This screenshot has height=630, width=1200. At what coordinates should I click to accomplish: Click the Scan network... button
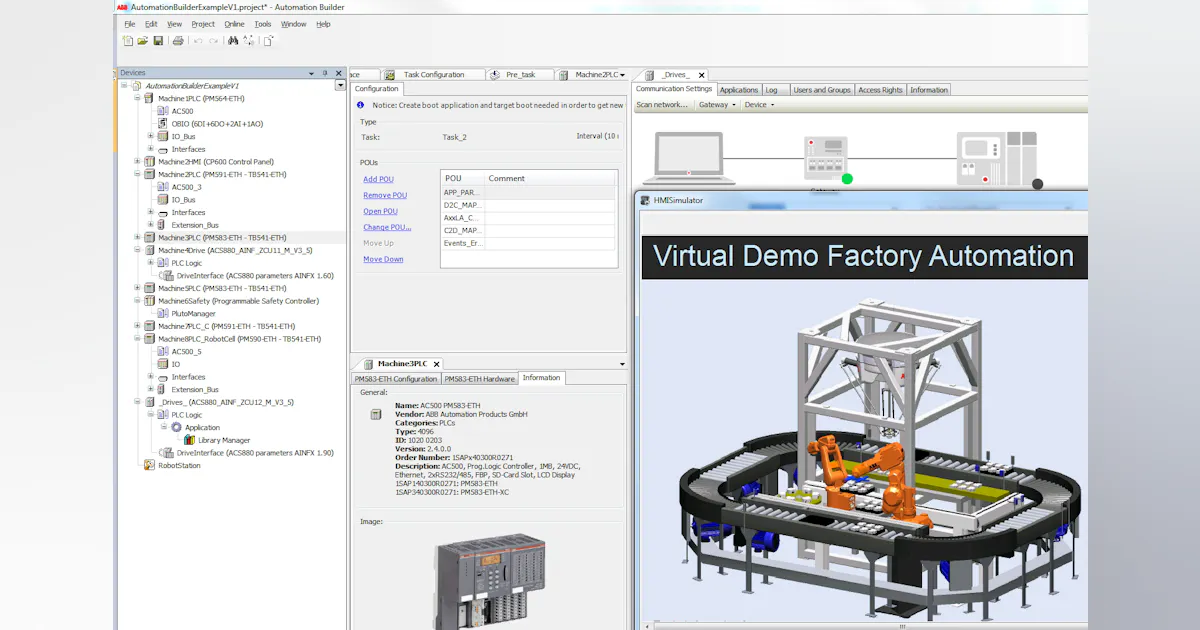(x=662, y=104)
